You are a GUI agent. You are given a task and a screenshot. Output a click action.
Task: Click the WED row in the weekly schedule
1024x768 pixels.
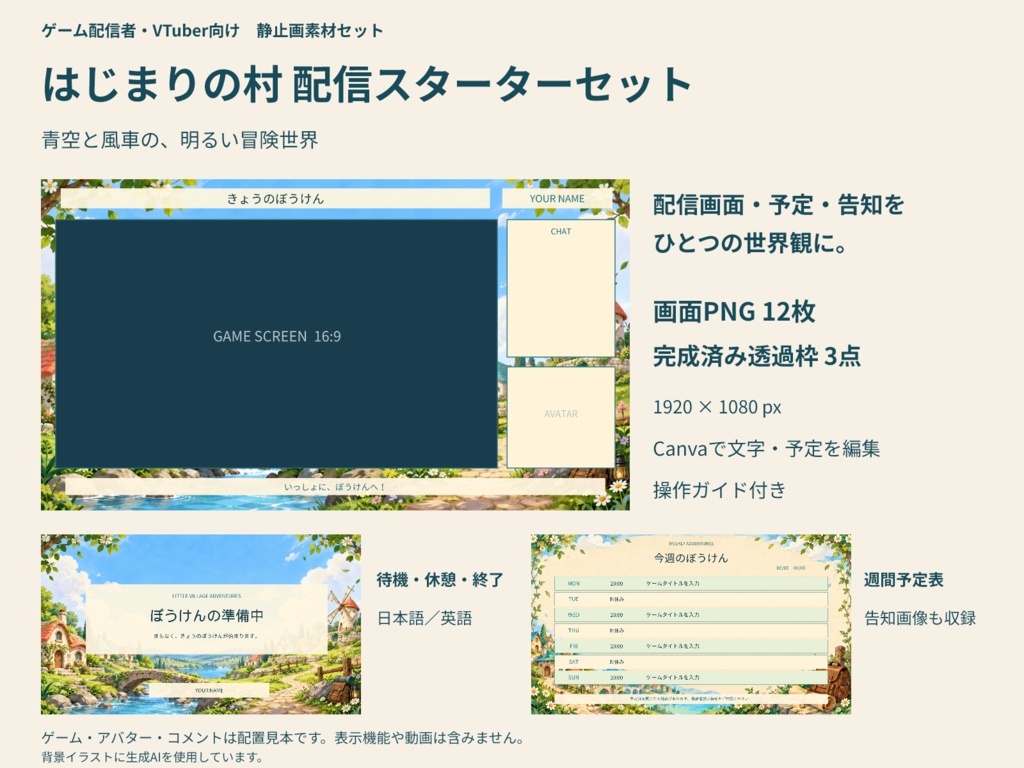691,615
